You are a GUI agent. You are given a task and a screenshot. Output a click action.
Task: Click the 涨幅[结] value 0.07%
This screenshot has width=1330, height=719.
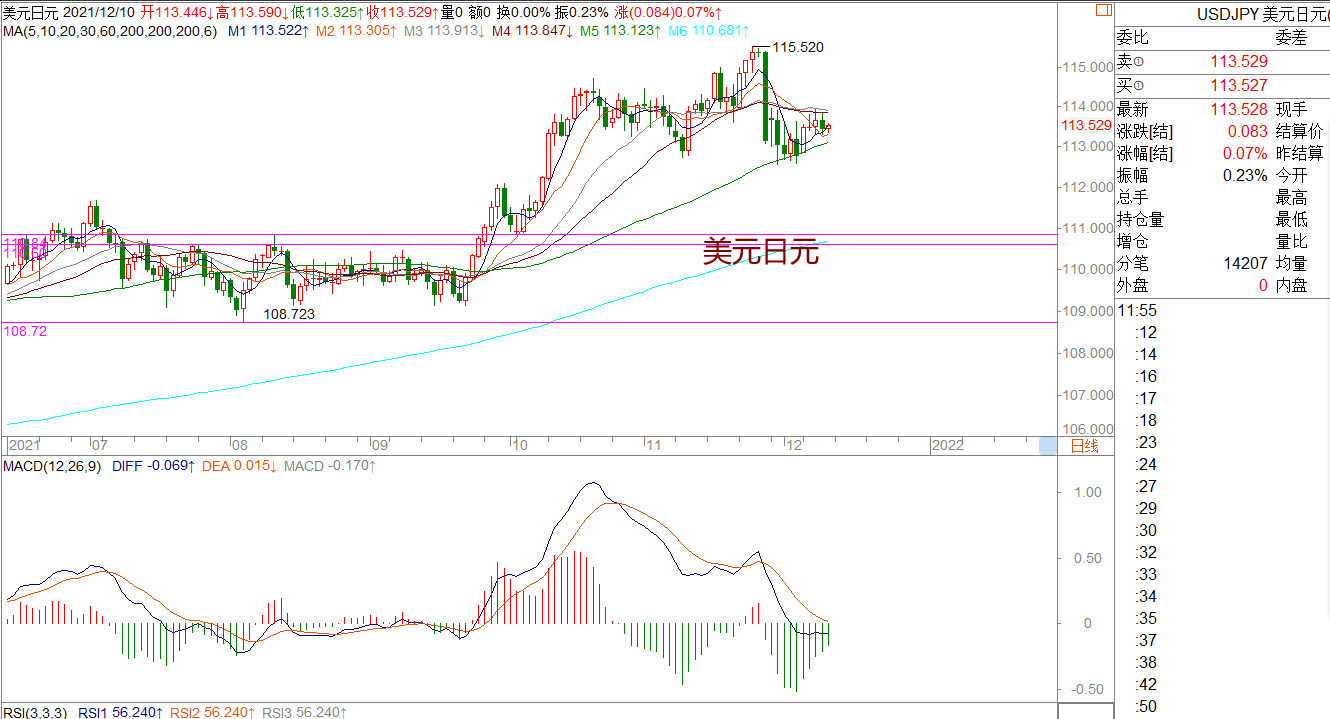[x=1245, y=154]
